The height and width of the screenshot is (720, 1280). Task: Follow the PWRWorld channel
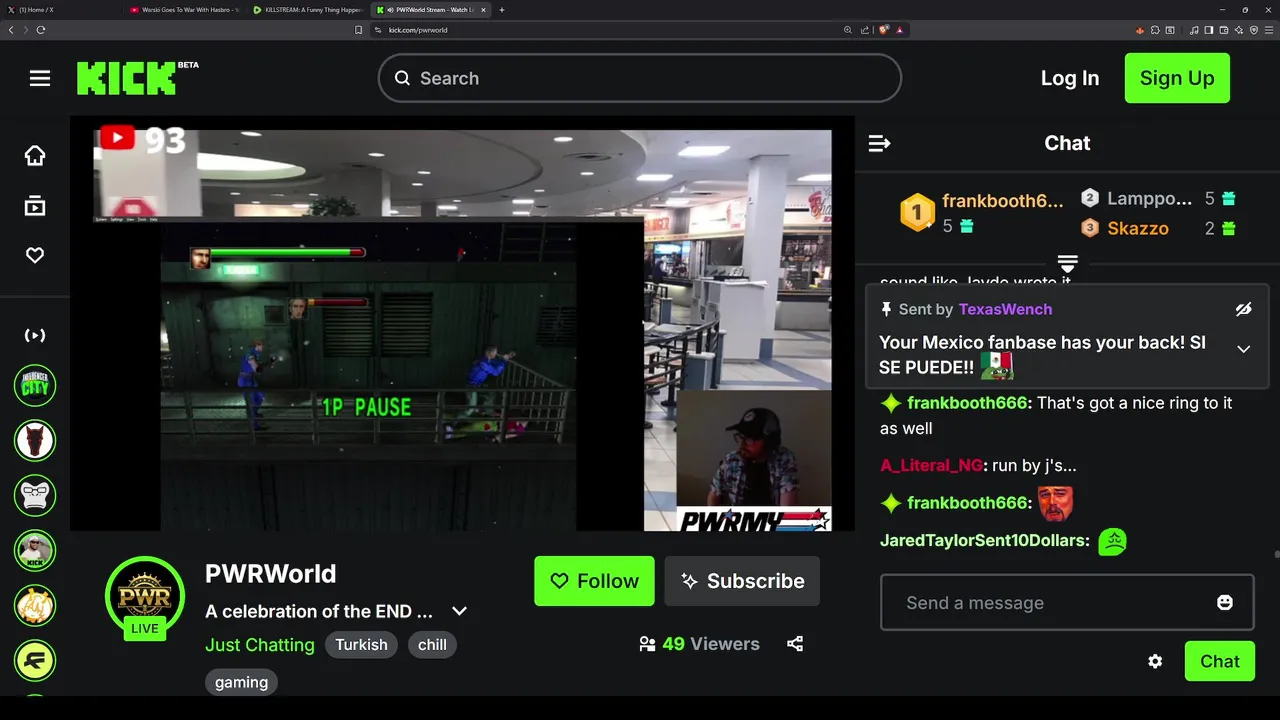[x=594, y=581]
